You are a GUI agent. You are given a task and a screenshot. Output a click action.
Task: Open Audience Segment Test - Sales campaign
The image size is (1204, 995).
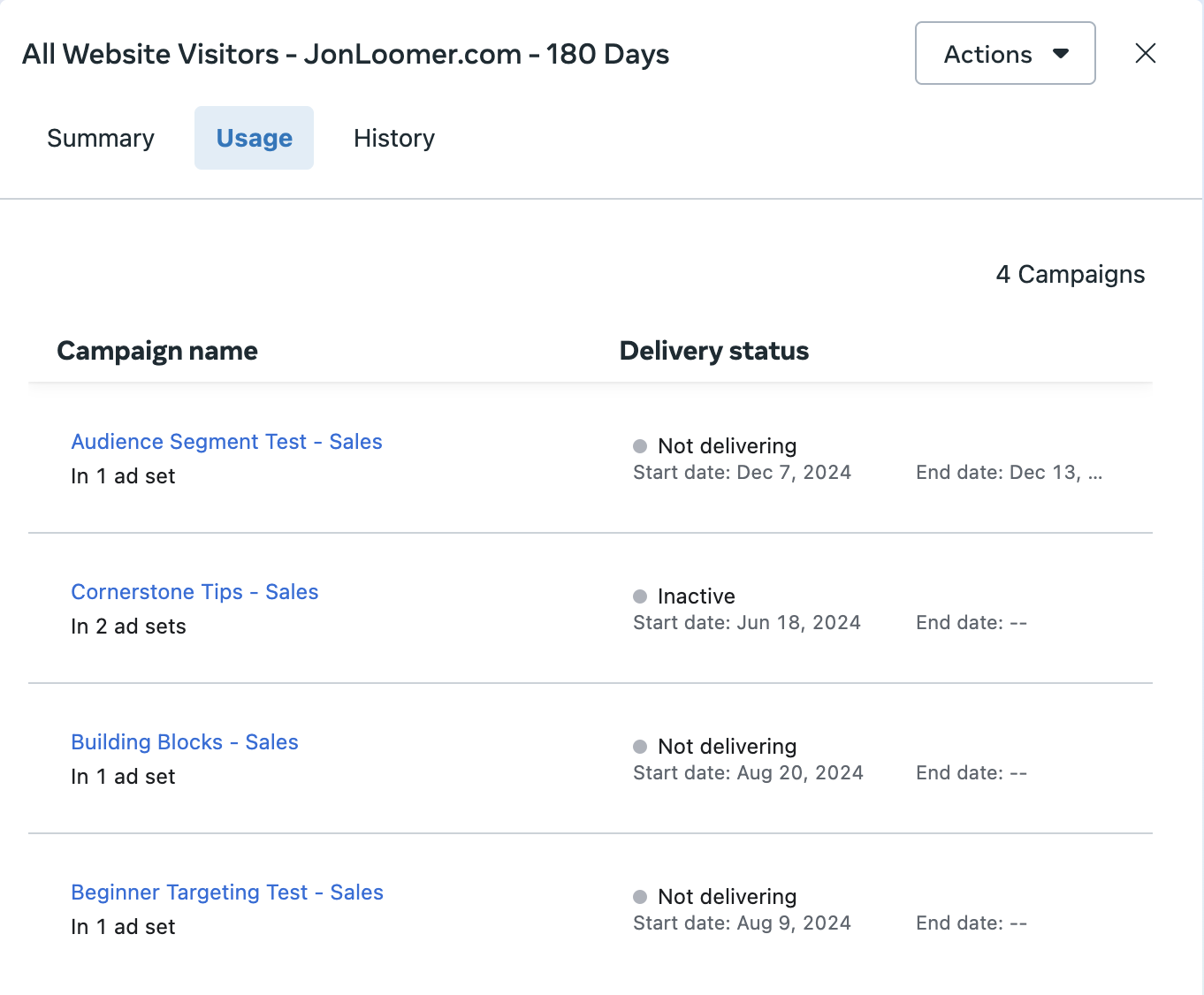click(x=226, y=442)
